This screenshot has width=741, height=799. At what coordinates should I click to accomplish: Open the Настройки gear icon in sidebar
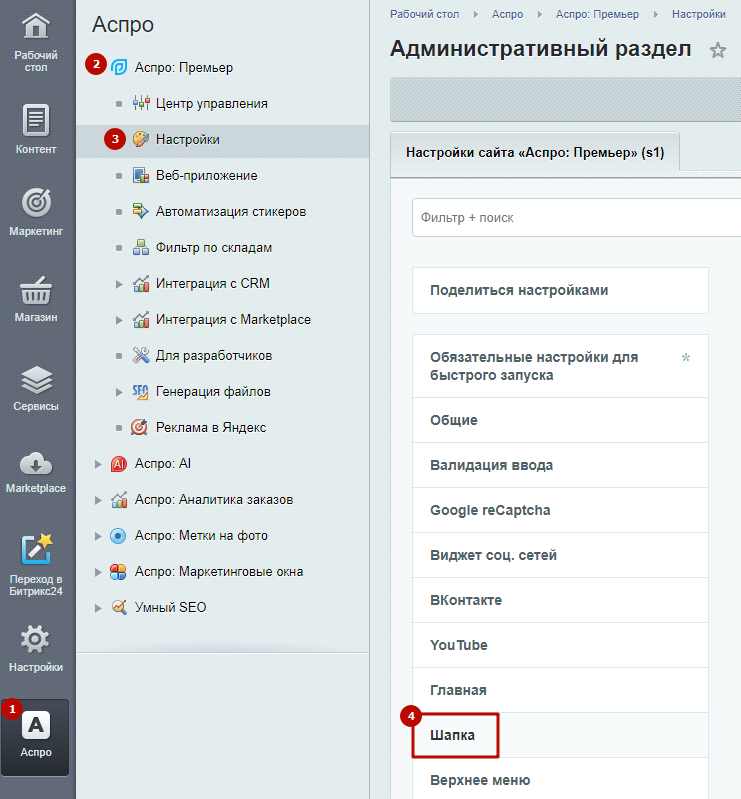35,640
